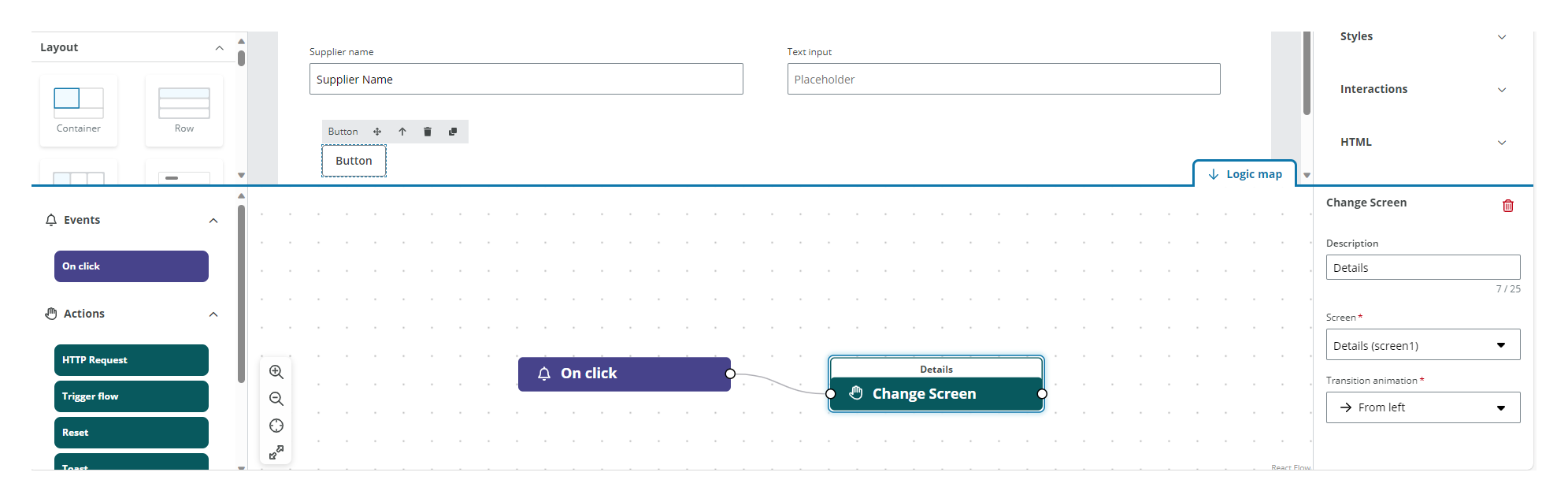
Task: Click the up arrow in Button toolbar
Action: point(402,132)
